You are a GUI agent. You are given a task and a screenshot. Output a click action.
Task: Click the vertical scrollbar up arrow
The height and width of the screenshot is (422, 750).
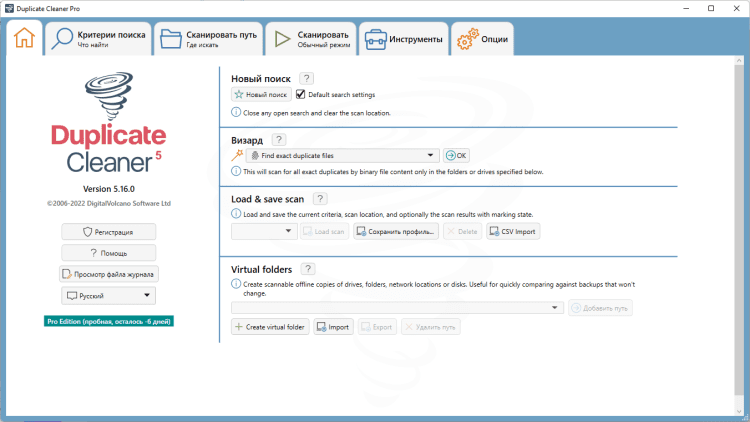point(739,61)
